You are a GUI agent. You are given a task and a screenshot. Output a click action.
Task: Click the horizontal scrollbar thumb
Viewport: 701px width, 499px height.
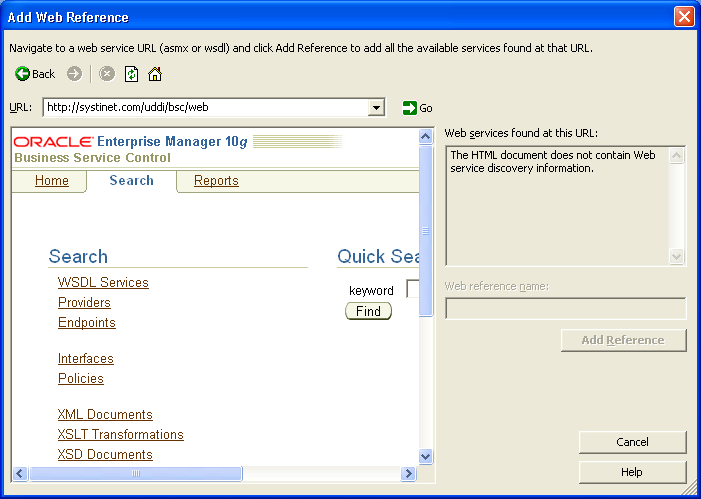click(136, 474)
